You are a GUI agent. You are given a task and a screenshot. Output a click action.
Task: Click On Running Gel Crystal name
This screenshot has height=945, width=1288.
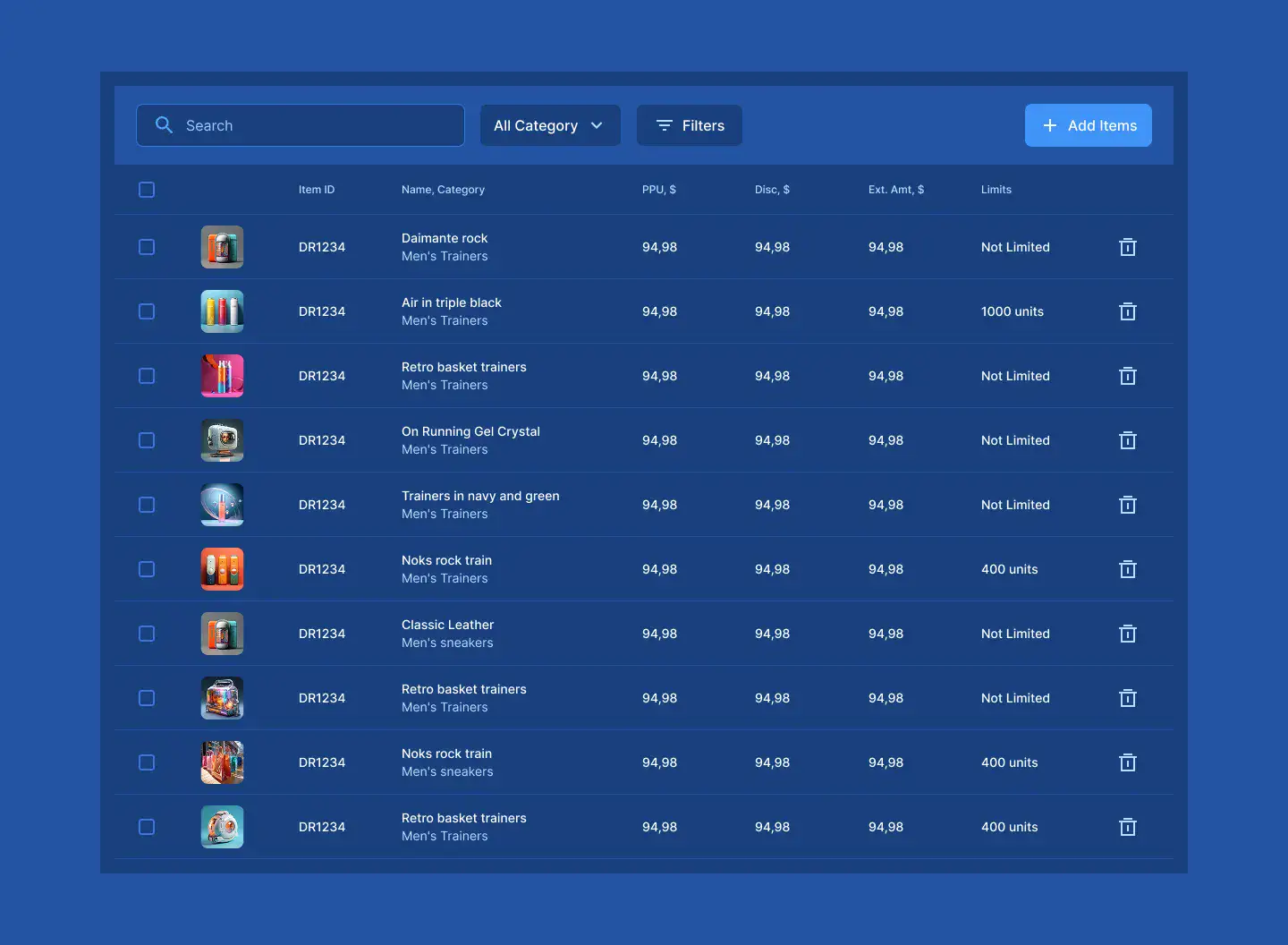pos(470,431)
